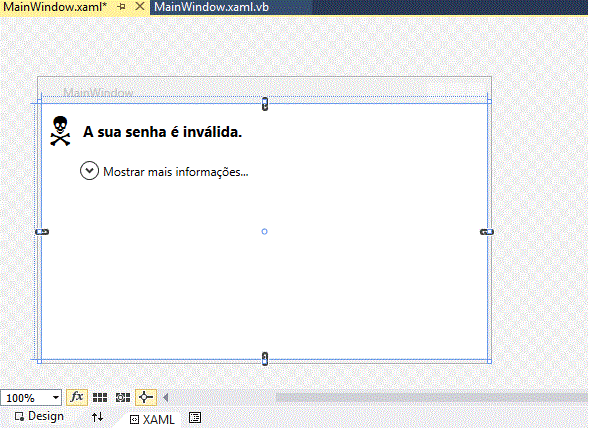Click the right margin anchor link icon
Viewport: 592px width, 430px height.
[x=487, y=232]
